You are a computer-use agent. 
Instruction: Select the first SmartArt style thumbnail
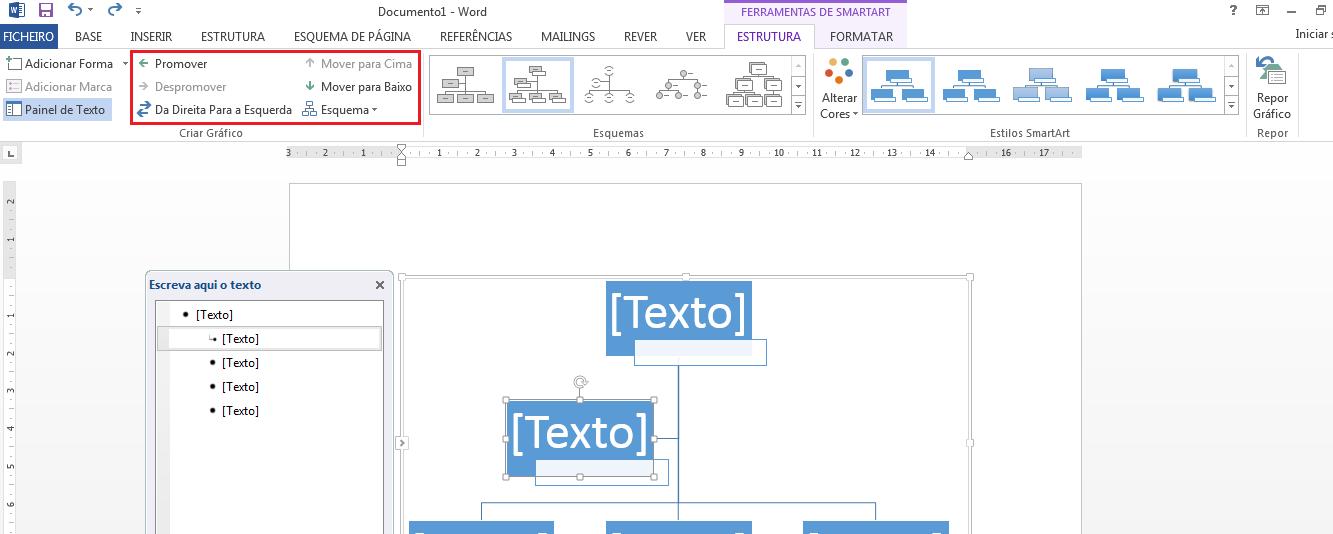(898, 85)
